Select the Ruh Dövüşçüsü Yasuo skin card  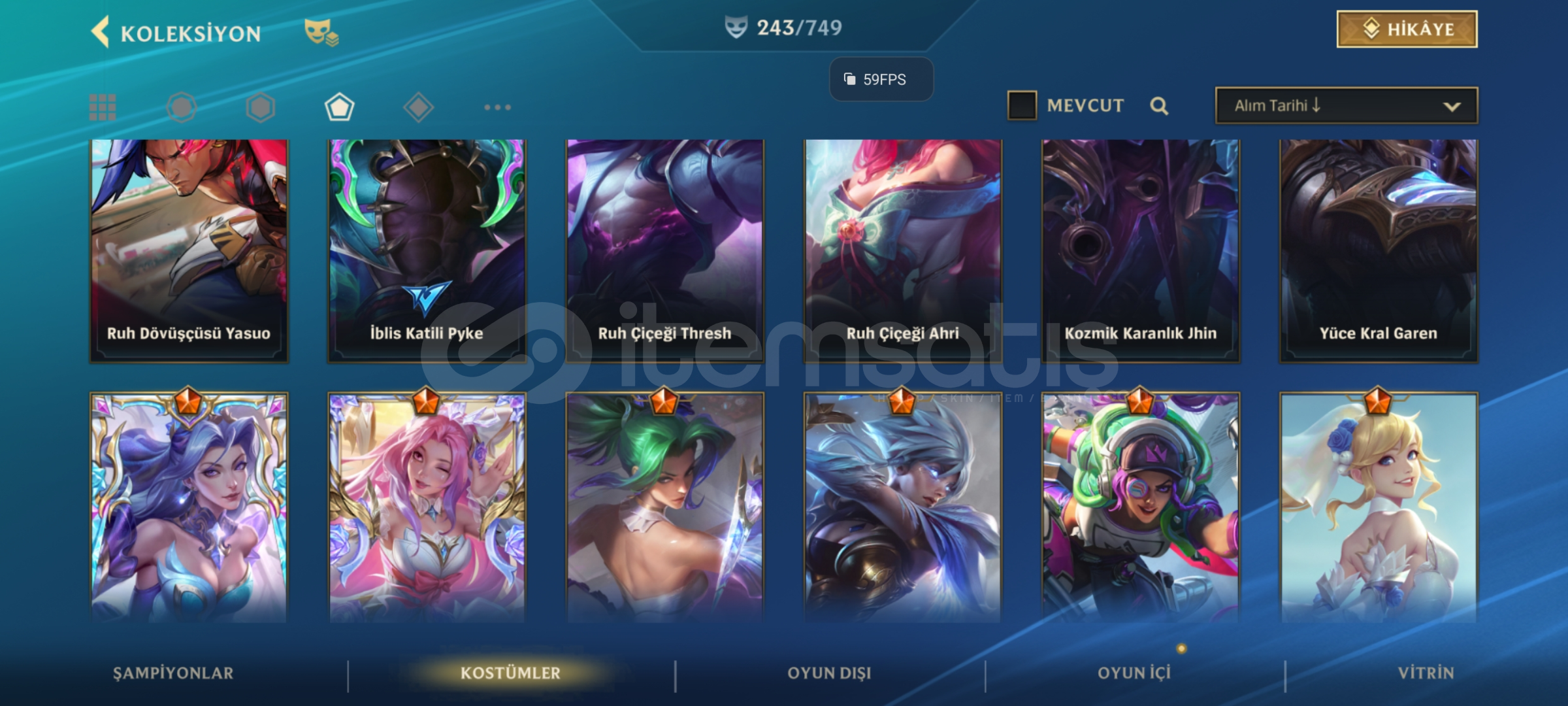189,250
